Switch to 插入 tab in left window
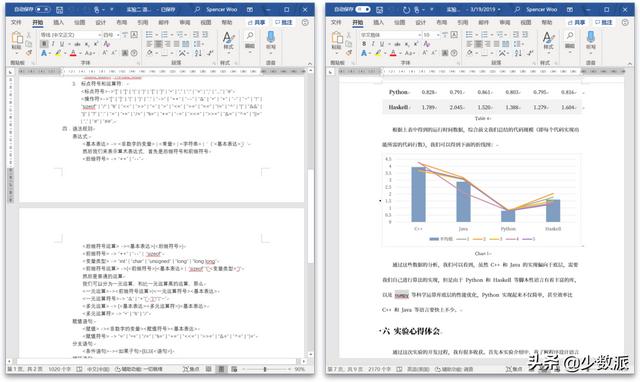Viewport: 640px width, 382px height. point(59,22)
